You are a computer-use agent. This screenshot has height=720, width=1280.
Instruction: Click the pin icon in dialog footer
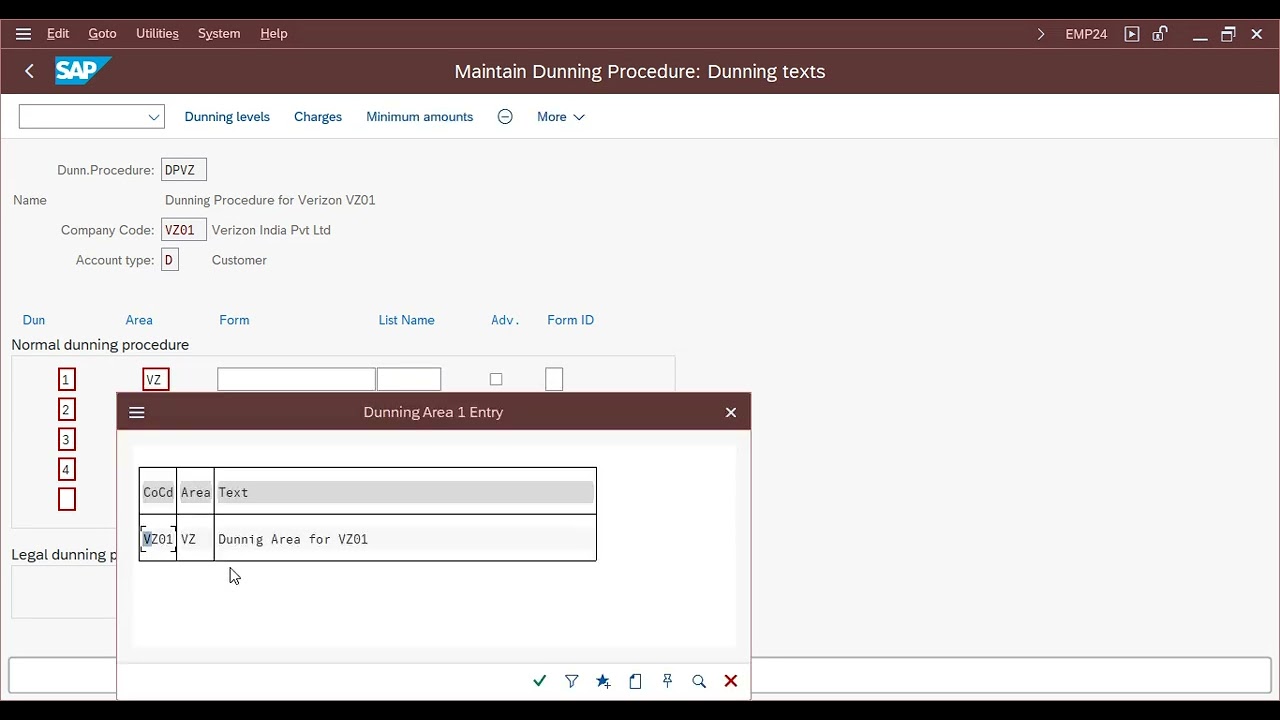tap(667, 681)
